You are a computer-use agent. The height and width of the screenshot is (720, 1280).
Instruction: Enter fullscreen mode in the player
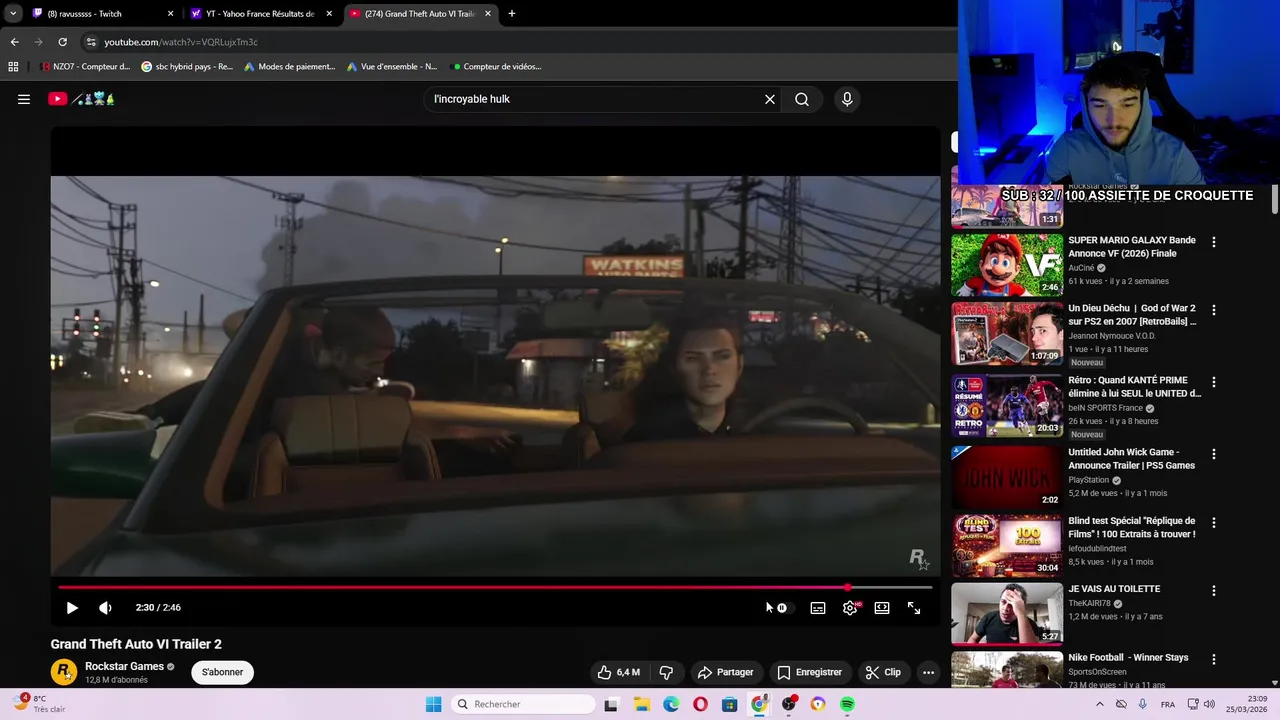click(x=914, y=608)
